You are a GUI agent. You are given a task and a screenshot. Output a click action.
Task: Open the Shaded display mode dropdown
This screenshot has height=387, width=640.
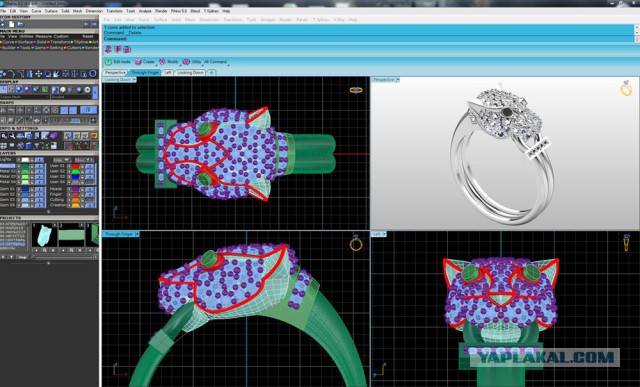[72, 97]
